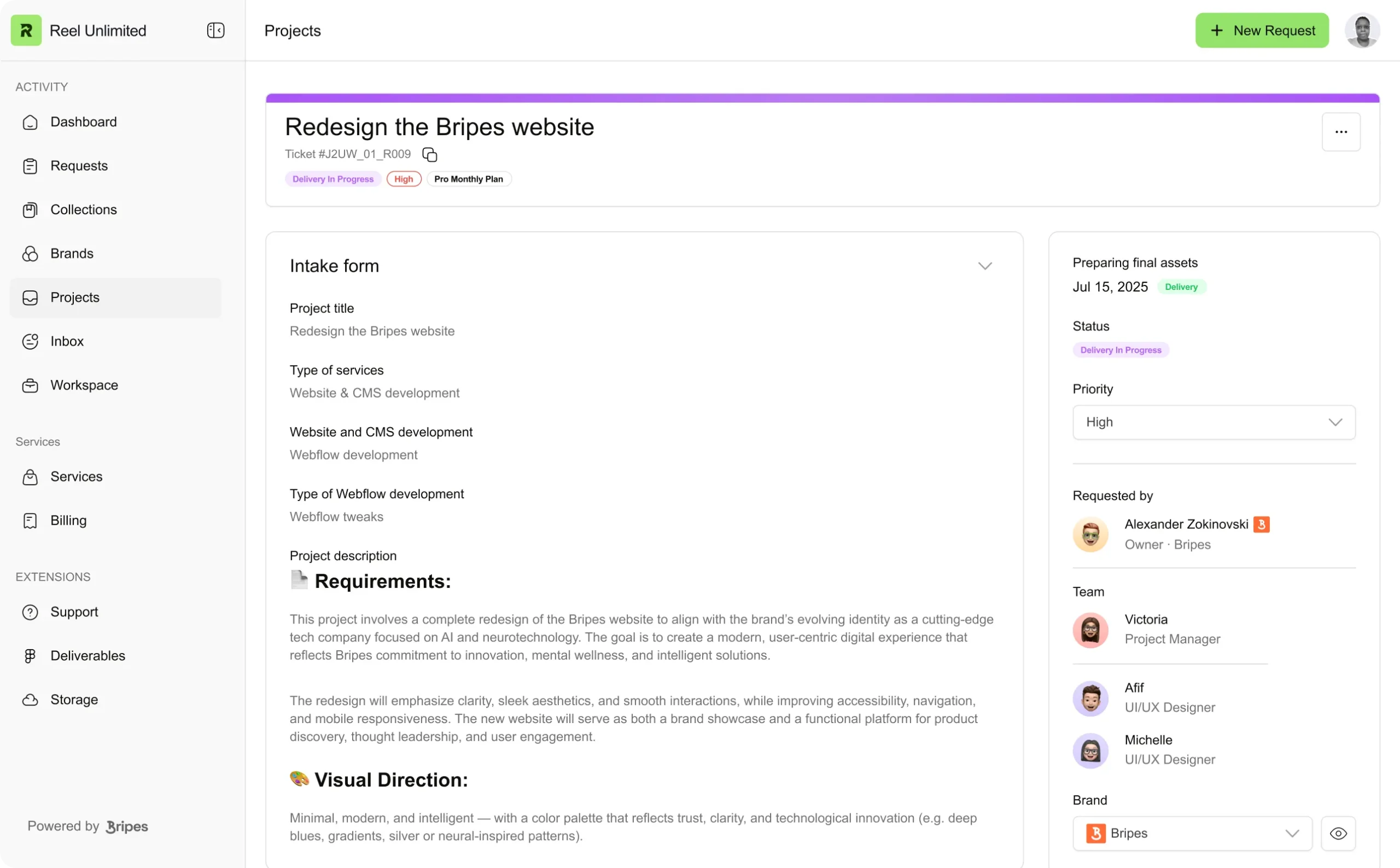Toggle brand visibility with the eye icon

(x=1338, y=833)
